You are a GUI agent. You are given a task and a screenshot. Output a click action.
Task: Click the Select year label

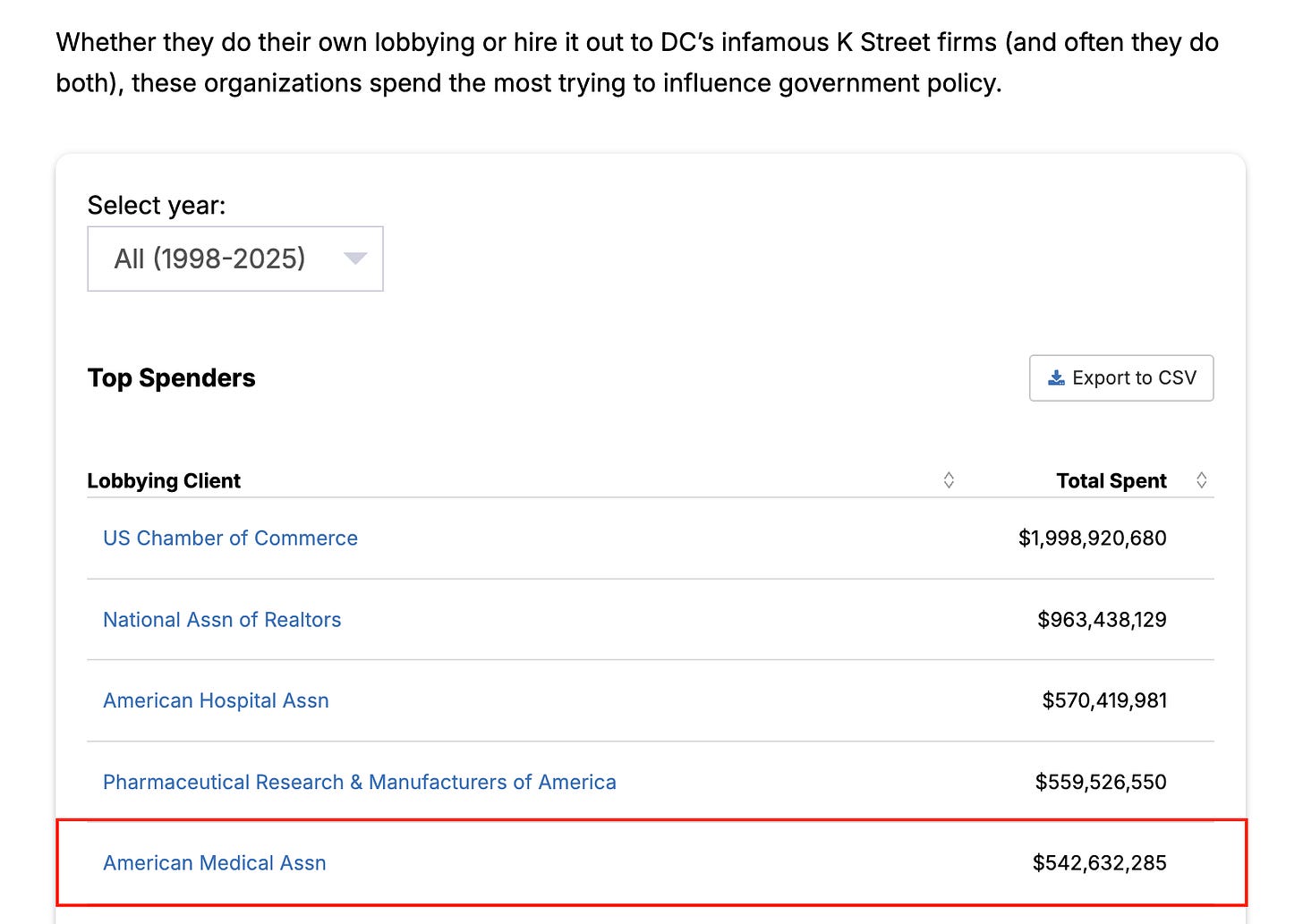tap(157, 206)
